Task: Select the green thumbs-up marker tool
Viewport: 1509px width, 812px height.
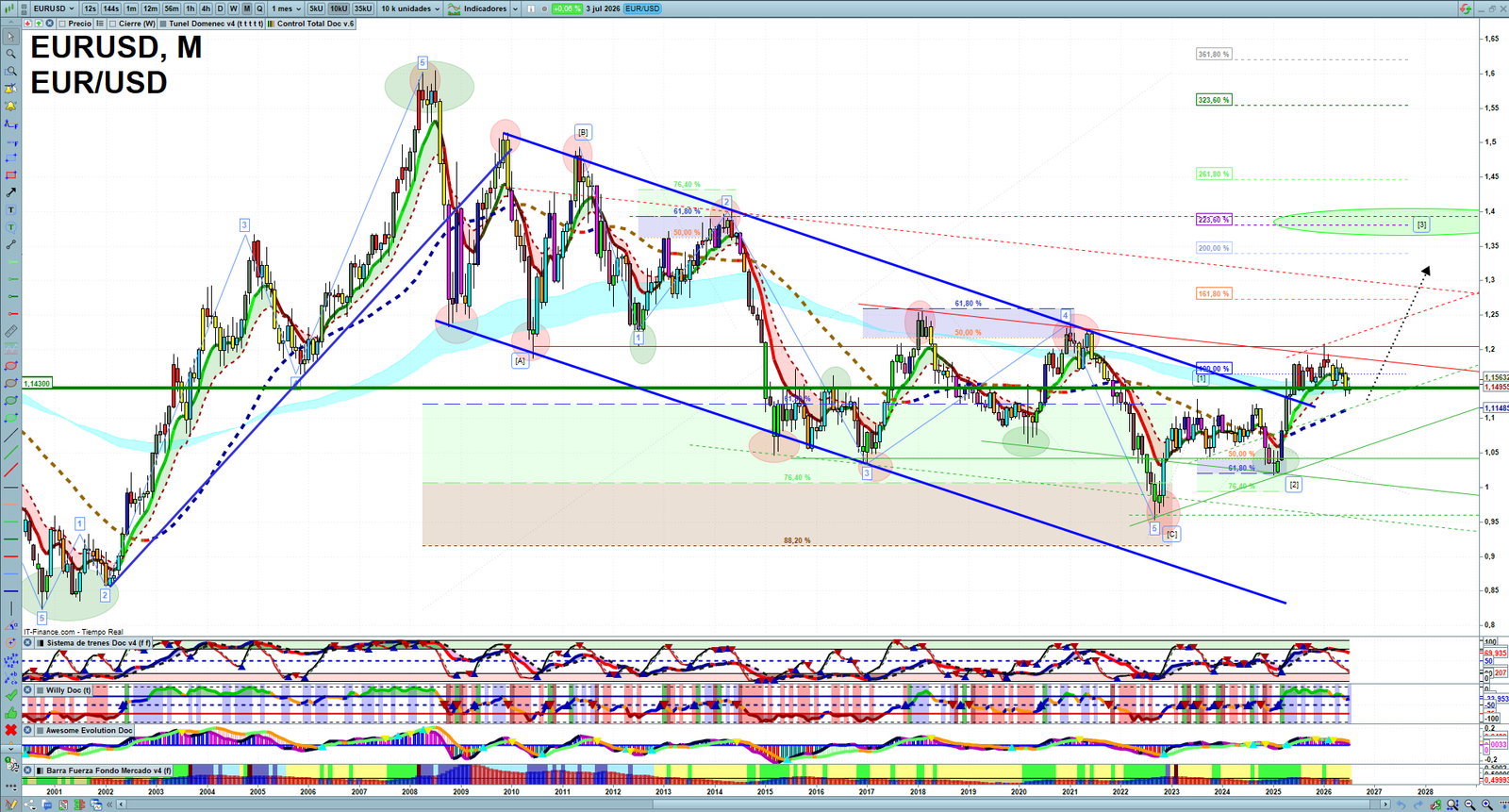Action: point(11,712)
